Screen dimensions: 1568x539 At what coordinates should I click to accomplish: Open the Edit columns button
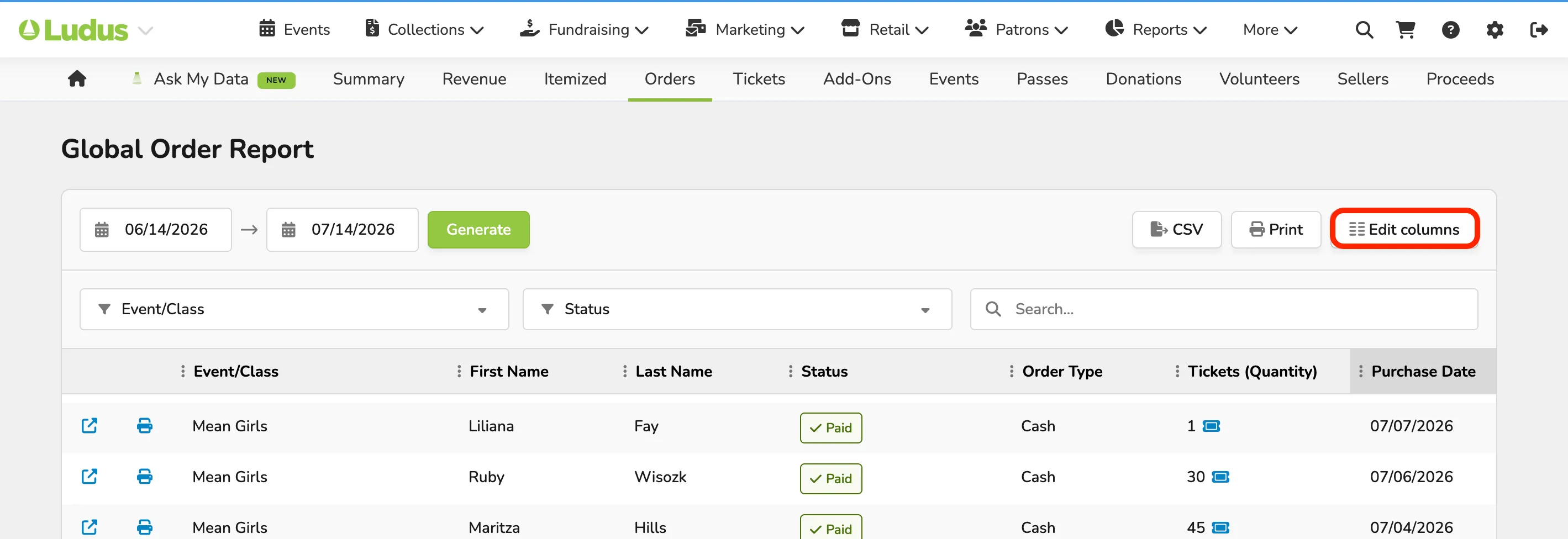tap(1404, 229)
